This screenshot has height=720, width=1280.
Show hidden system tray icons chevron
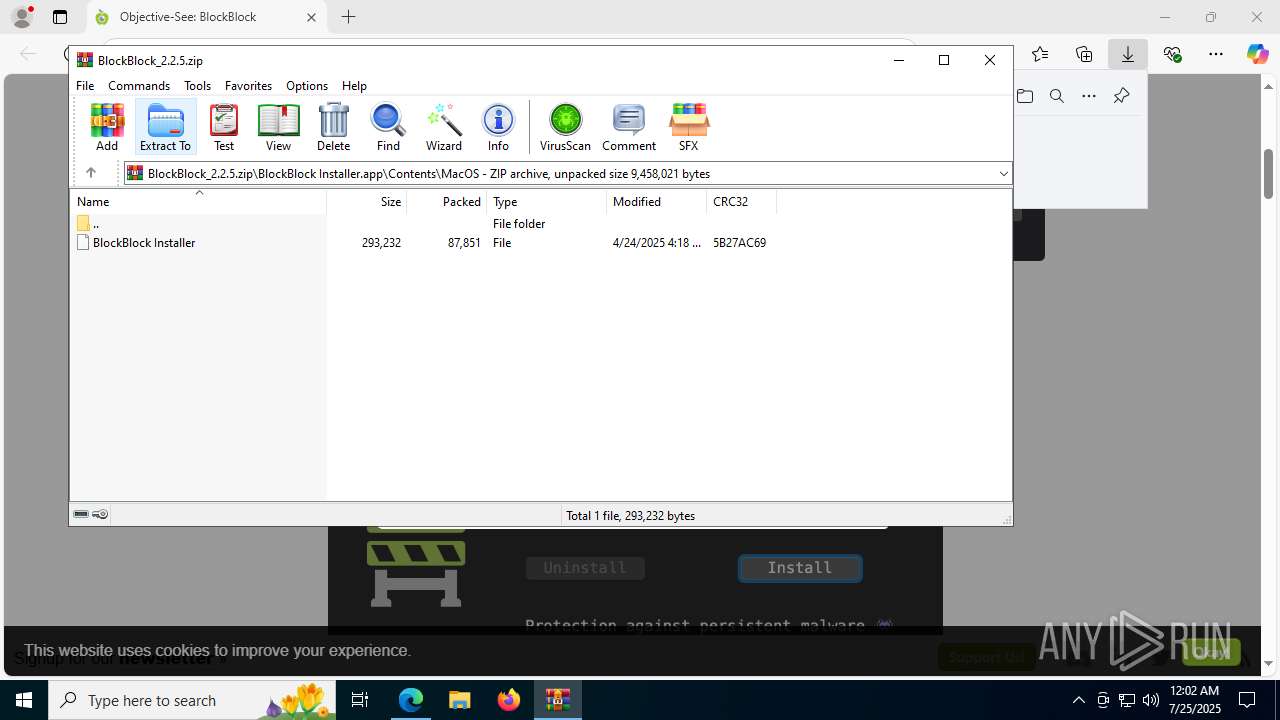(1078, 700)
